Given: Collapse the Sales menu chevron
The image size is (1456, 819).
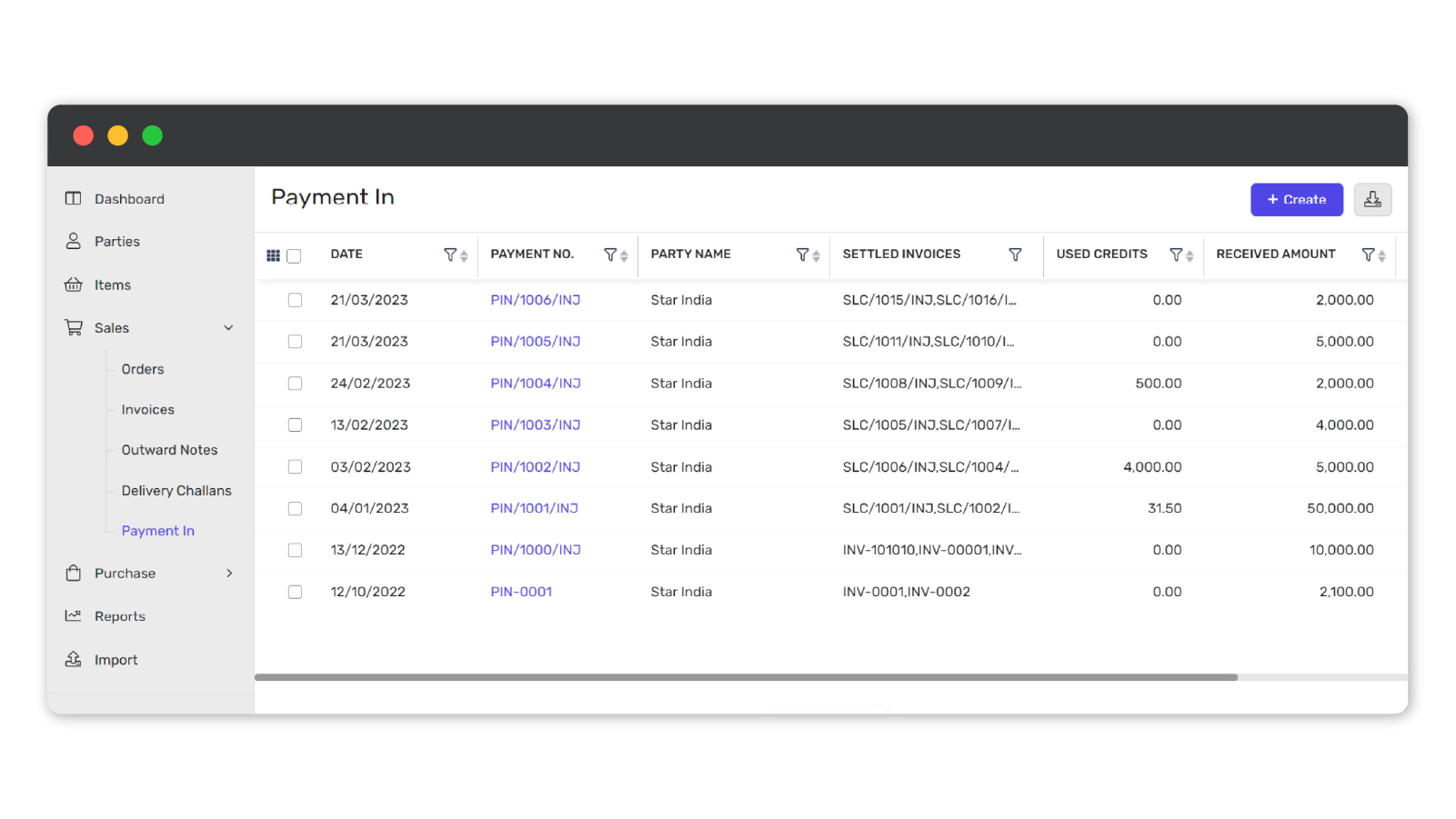Looking at the screenshot, I should coord(228,328).
